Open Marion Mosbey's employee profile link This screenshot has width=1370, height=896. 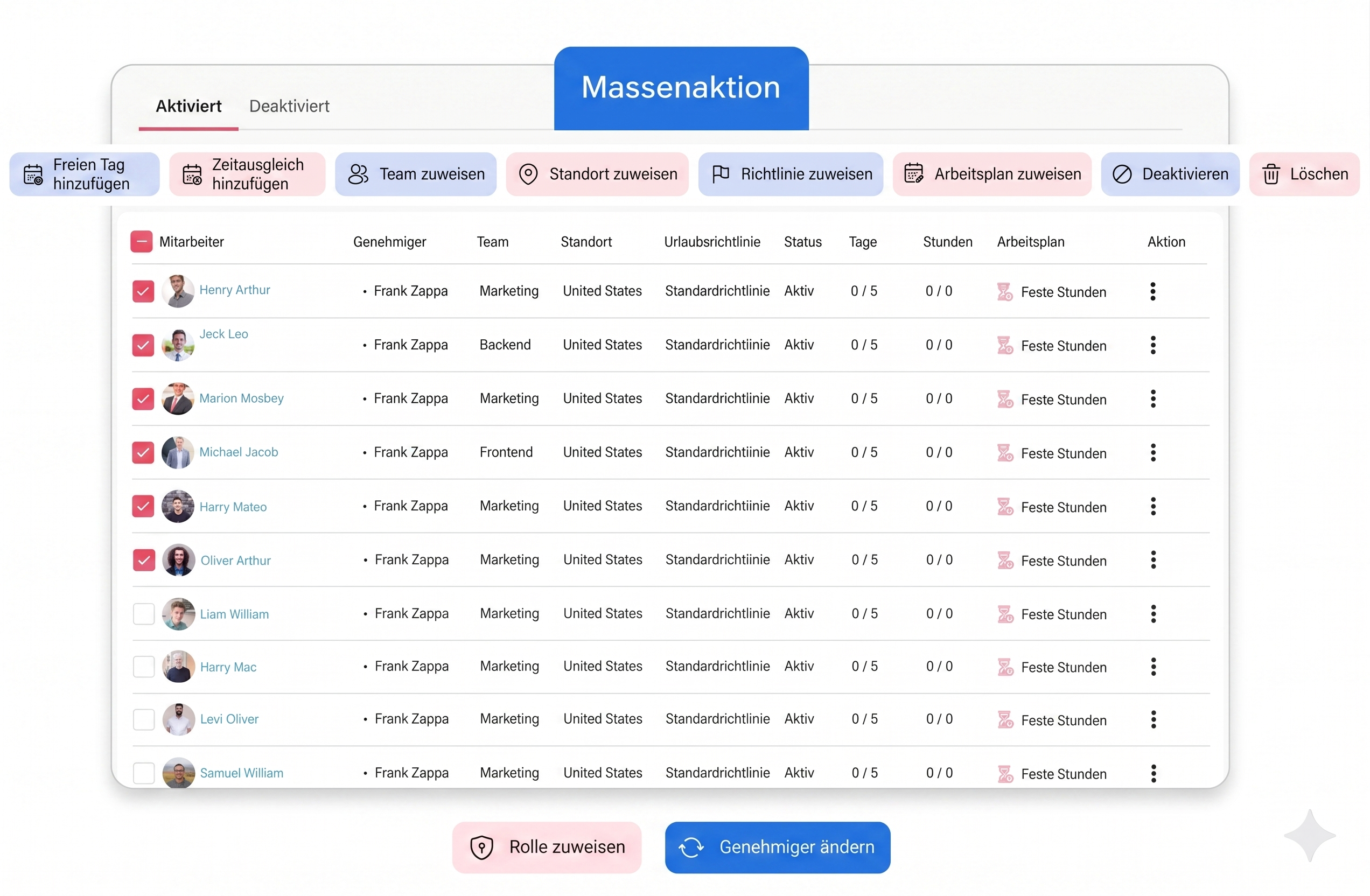coord(241,398)
